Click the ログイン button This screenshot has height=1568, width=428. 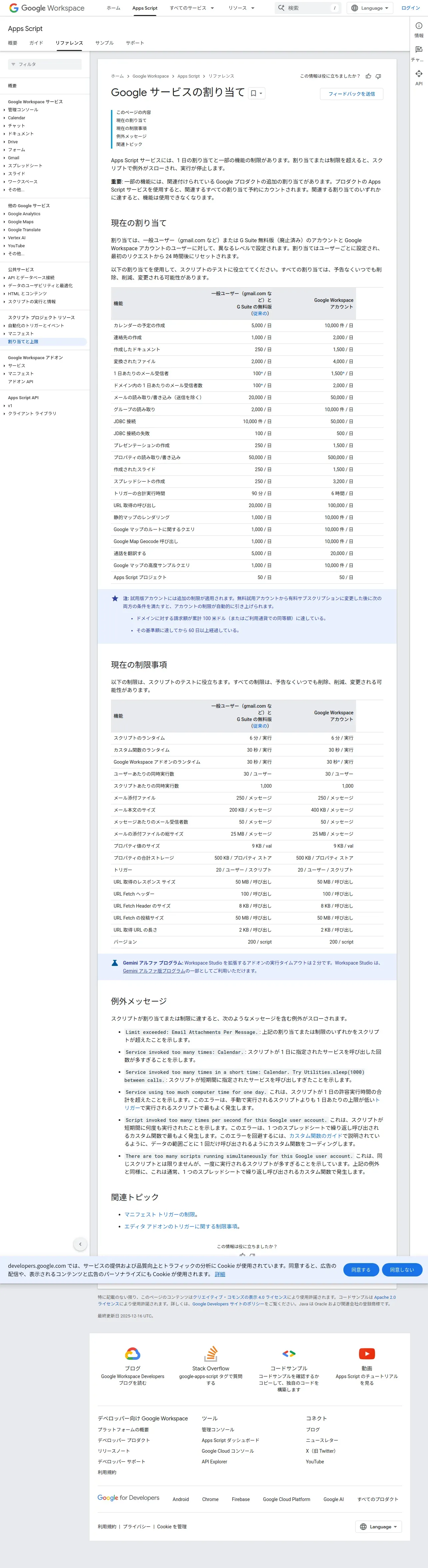[411, 8]
